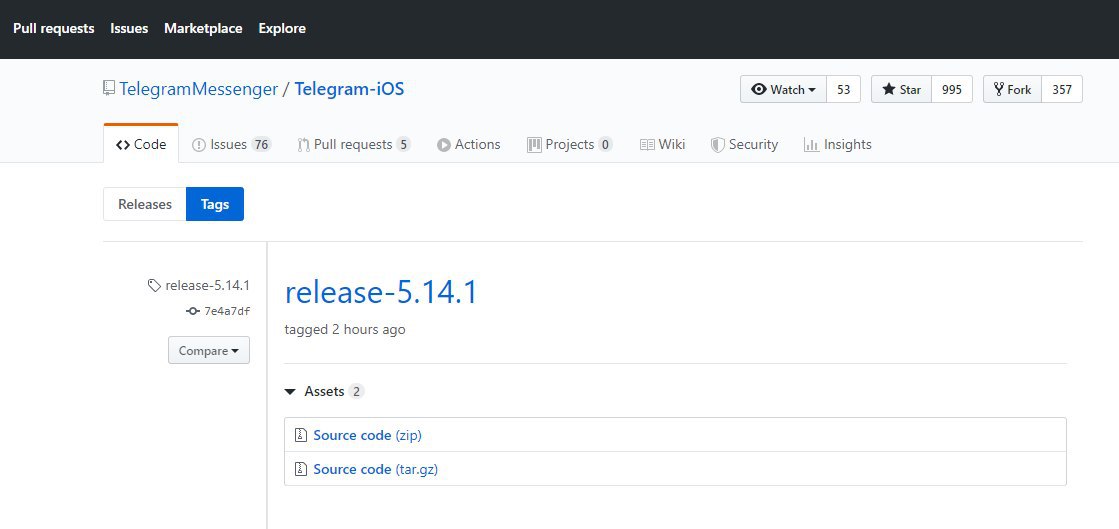Image resolution: width=1119 pixels, height=529 pixels.
Task: Click the tar.gz file icon beside Source code
Action: pos(300,469)
